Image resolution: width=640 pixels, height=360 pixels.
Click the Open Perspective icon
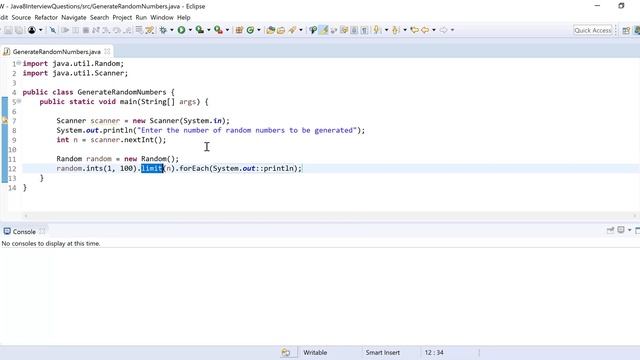[626, 31]
